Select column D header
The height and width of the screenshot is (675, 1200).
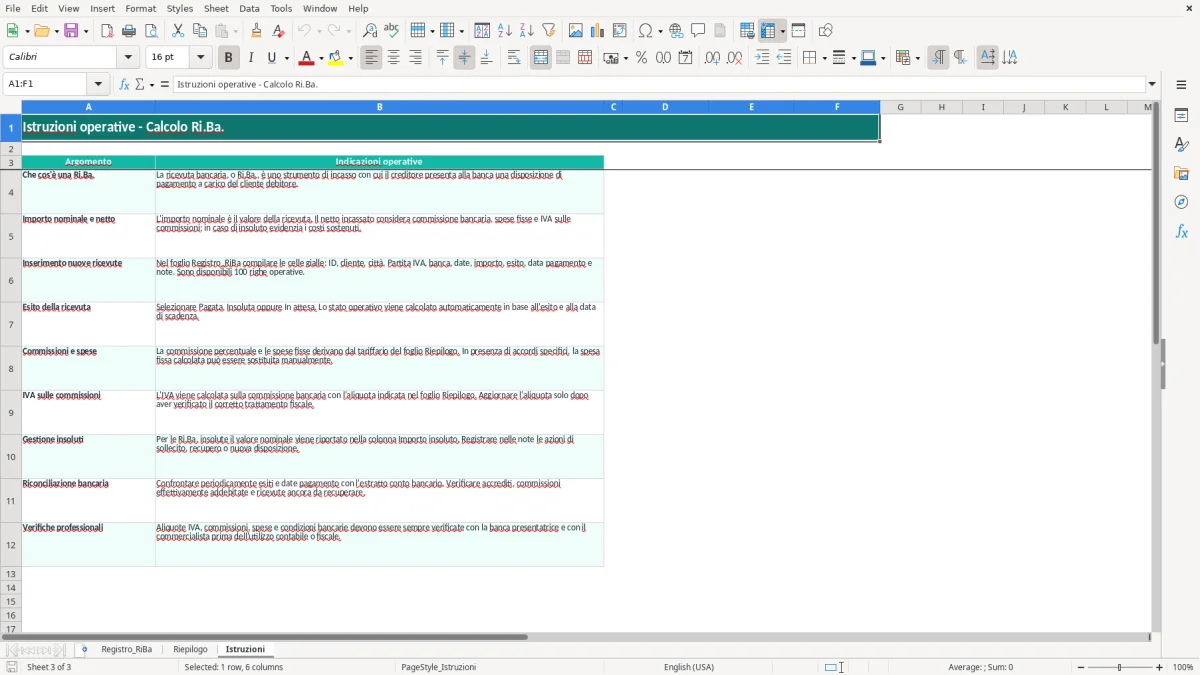(x=665, y=107)
